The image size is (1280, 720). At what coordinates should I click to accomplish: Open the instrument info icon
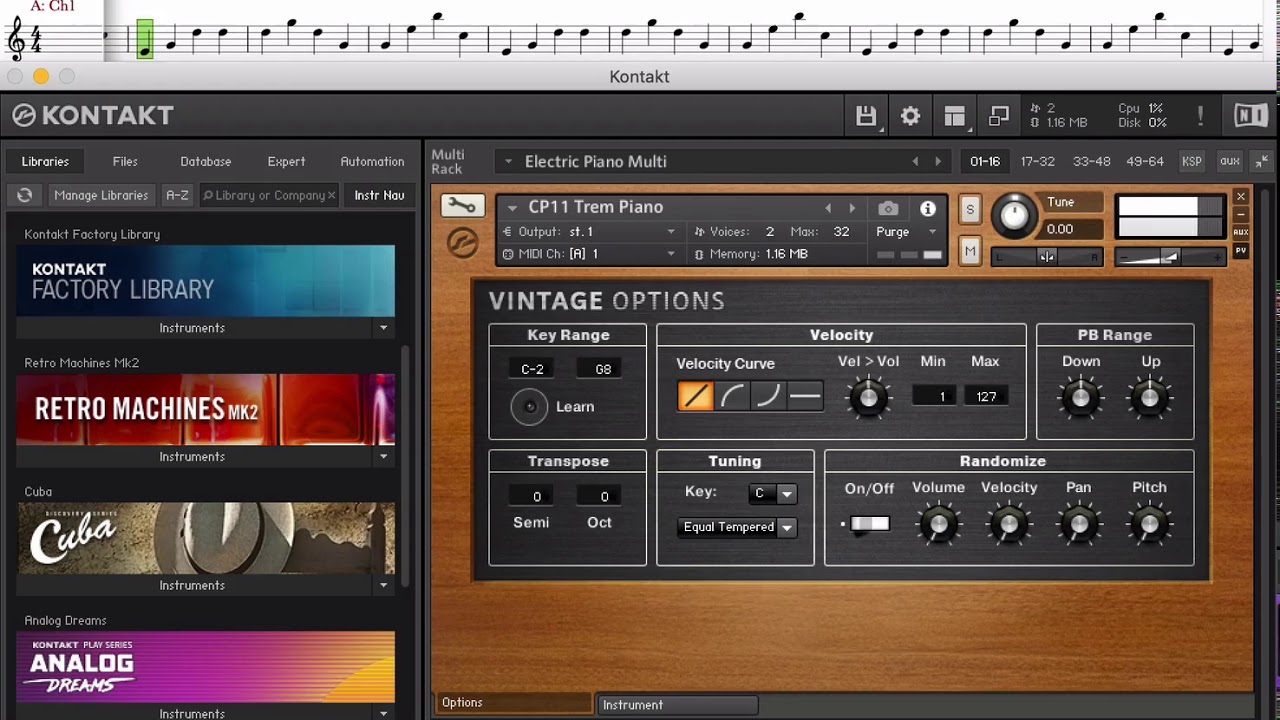928,208
